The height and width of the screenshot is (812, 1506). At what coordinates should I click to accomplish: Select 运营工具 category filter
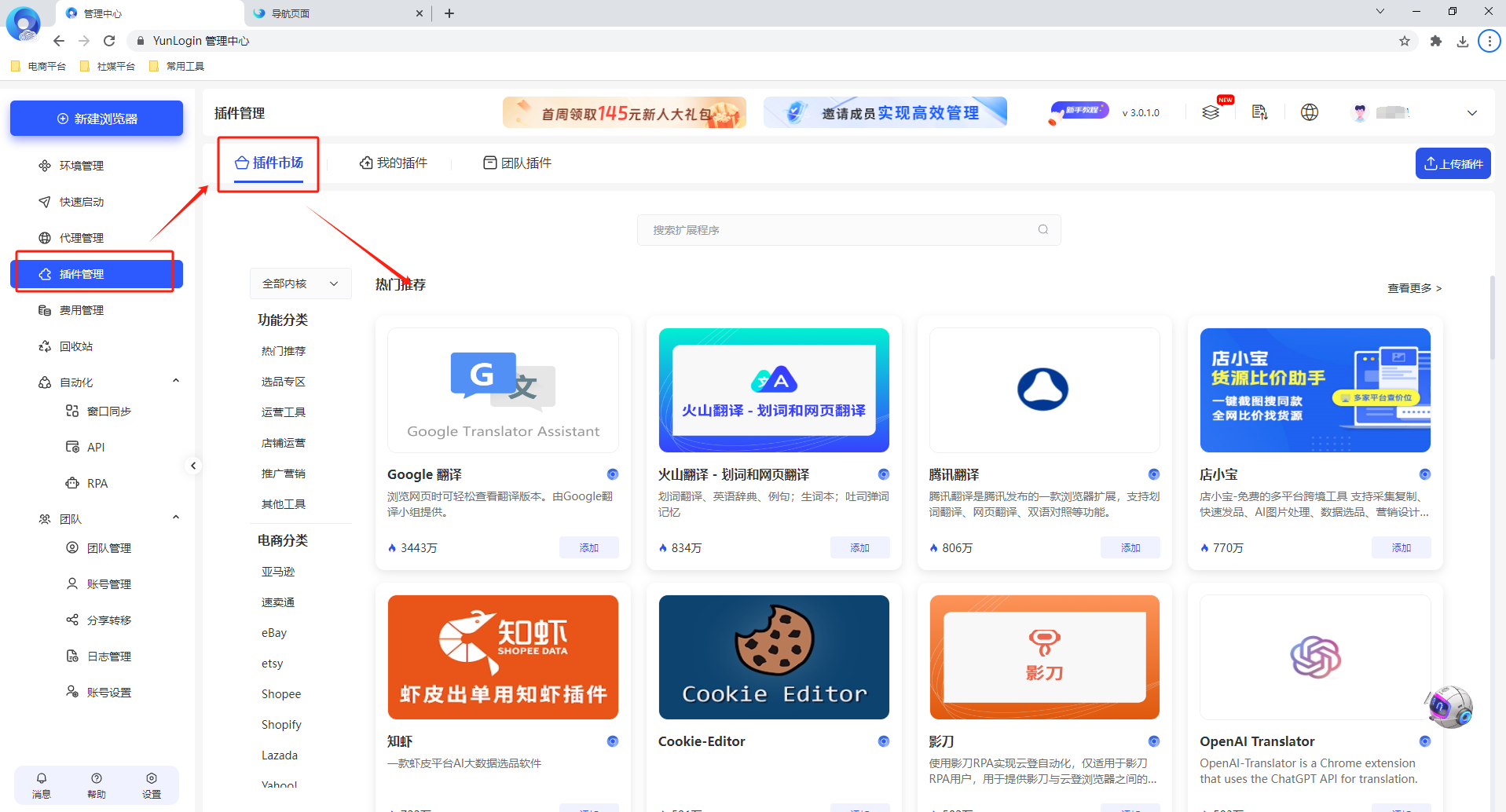point(284,412)
